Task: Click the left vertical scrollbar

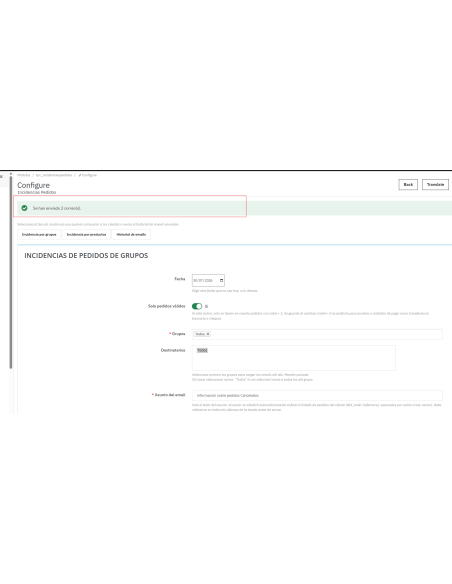Action: [x=11, y=272]
